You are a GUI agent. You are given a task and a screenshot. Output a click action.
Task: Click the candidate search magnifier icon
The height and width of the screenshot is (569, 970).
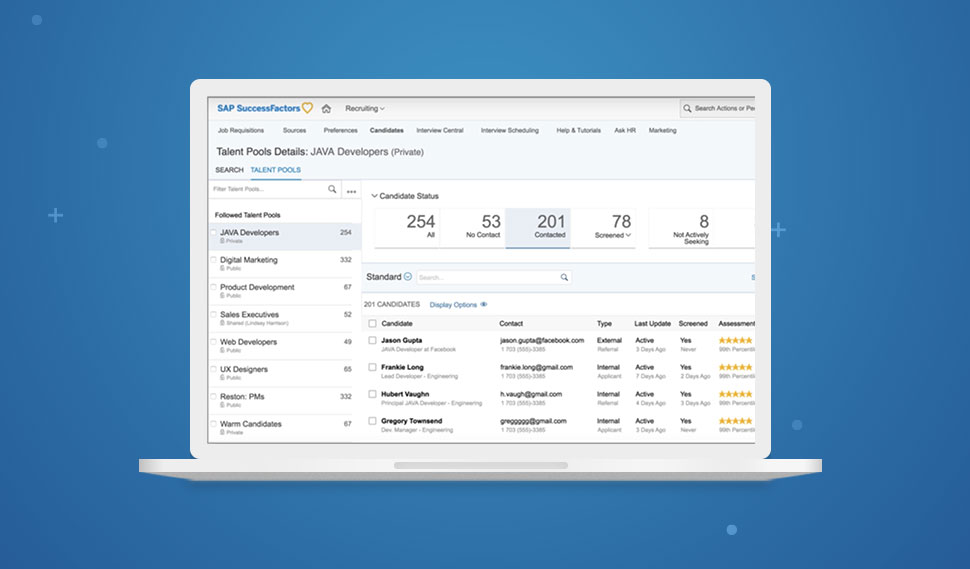(564, 277)
